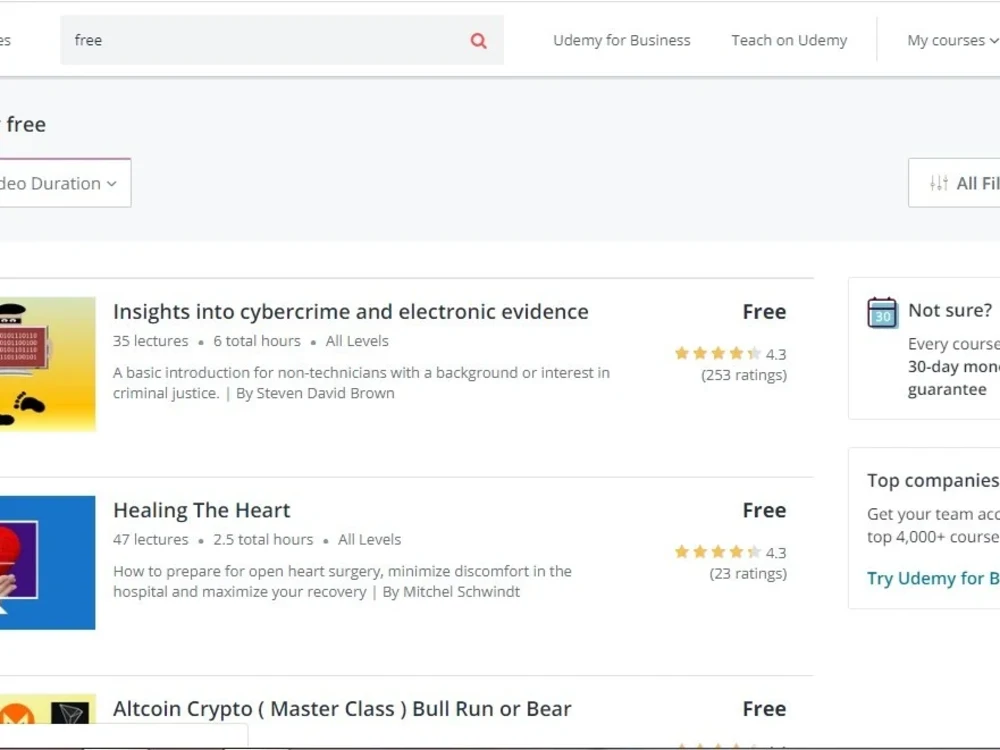
Task: Click star rating of cybercrime course
Action: (717, 353)
